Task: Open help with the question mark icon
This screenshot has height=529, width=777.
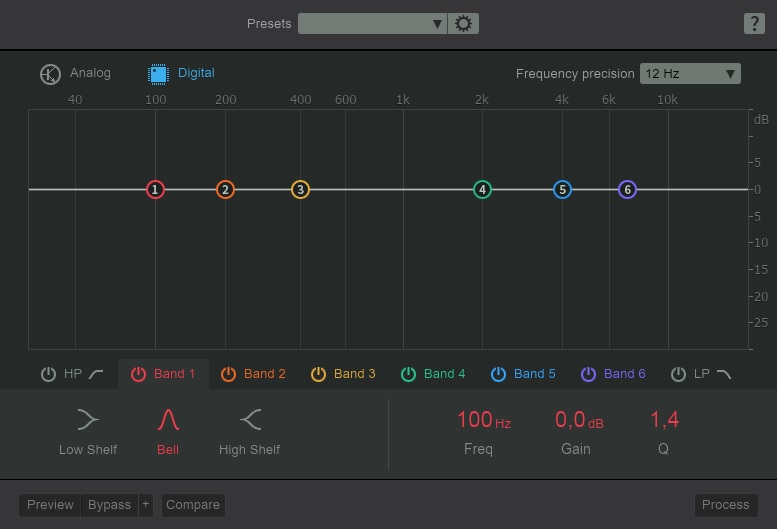Action: (754, 24)
